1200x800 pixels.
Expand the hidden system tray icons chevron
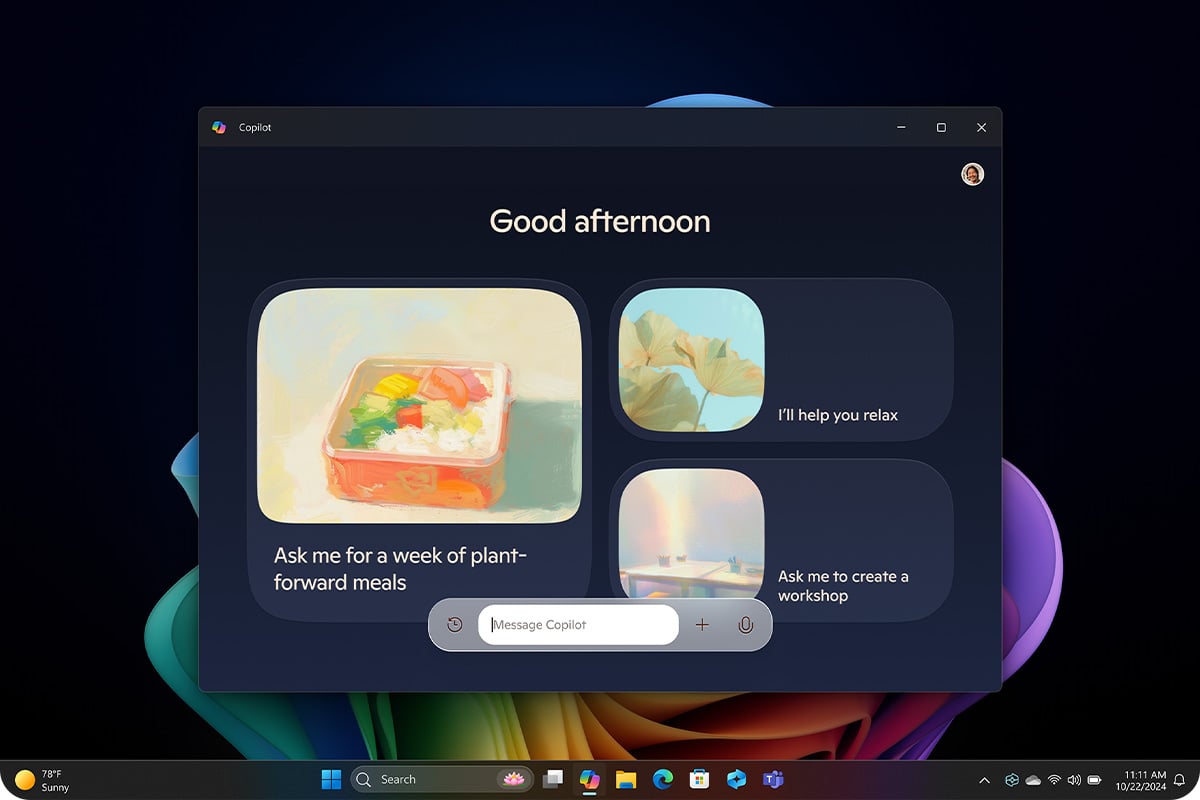tap(984, 780)
